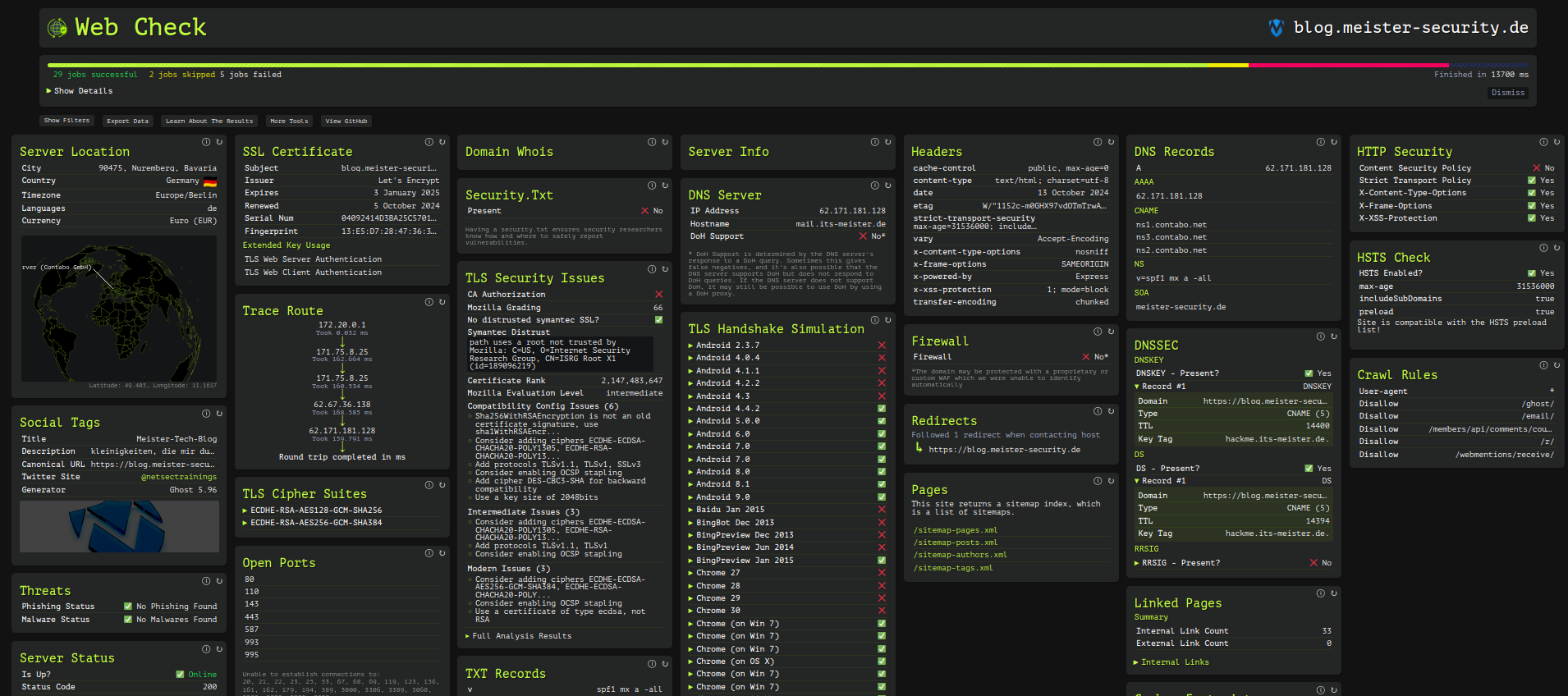Screen dimensions: 1568x696
Task: Click Strict Transport Policy Yes checkmark
Action: point(1532,181)
